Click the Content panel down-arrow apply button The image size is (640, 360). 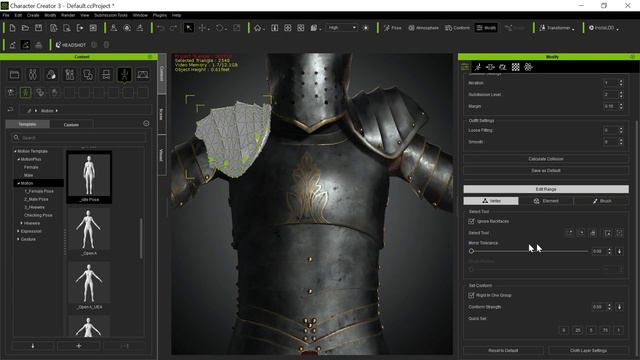click(33, 346)
